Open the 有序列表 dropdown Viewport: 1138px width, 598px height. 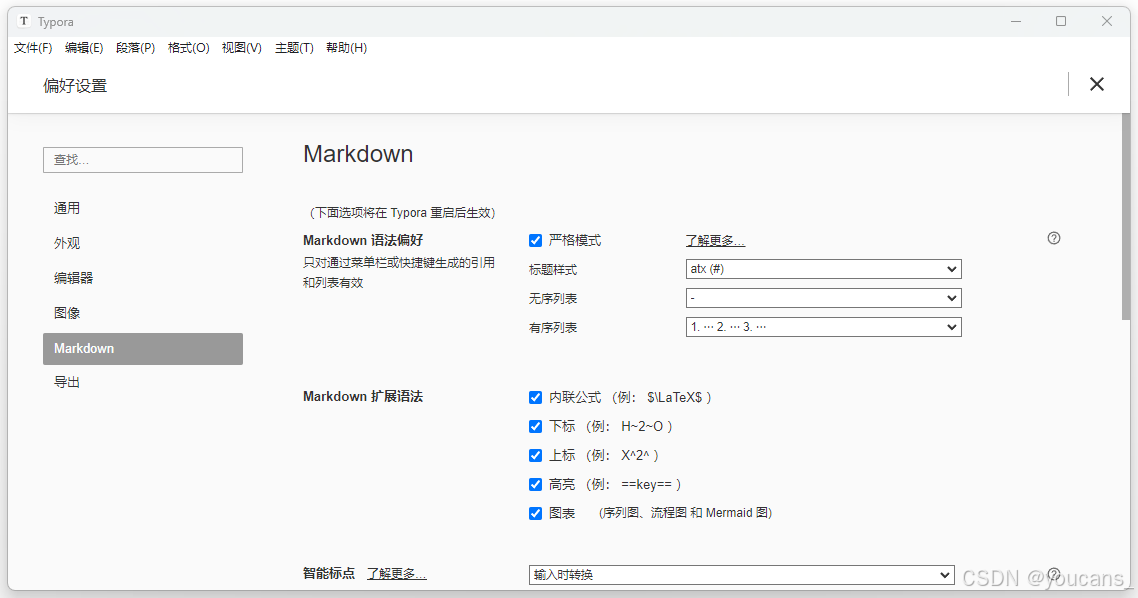[x=824, y=327]
